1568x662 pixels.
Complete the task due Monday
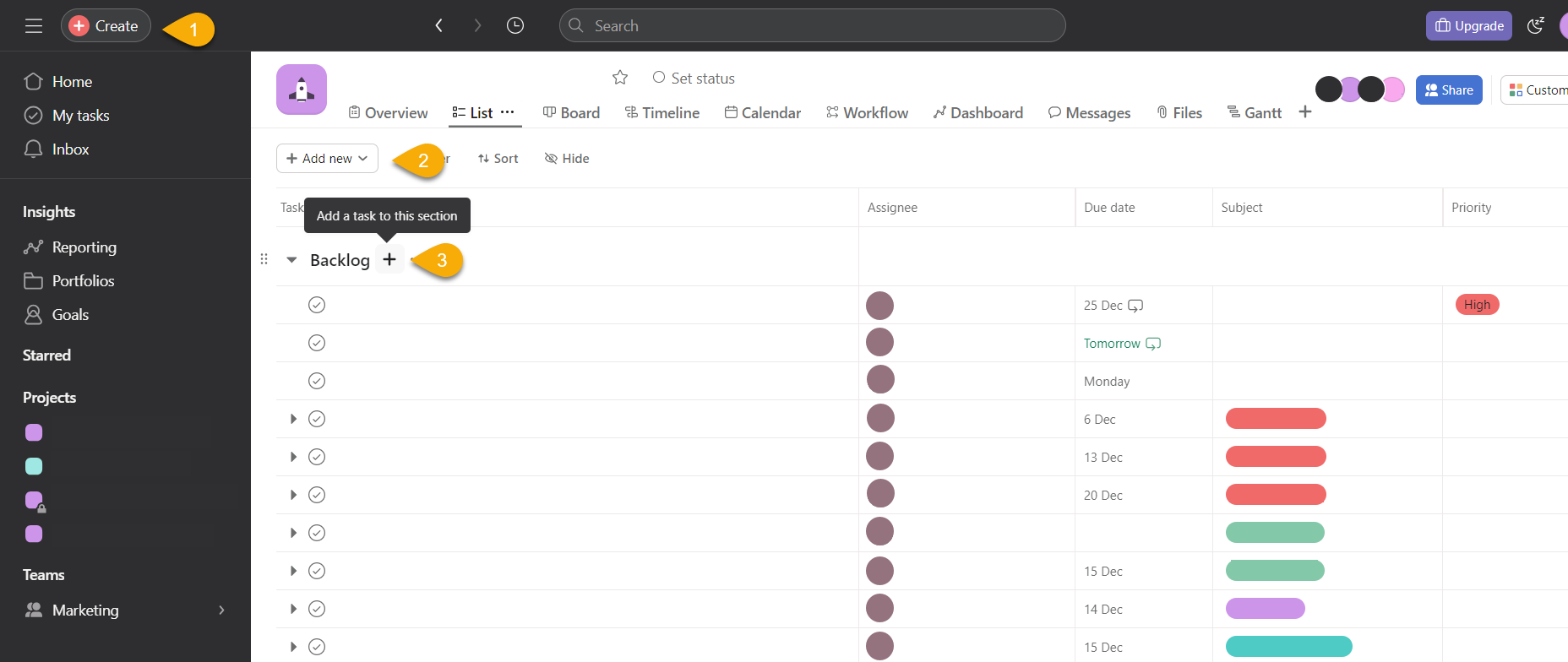pyautogui.click(x=317, y=381)
